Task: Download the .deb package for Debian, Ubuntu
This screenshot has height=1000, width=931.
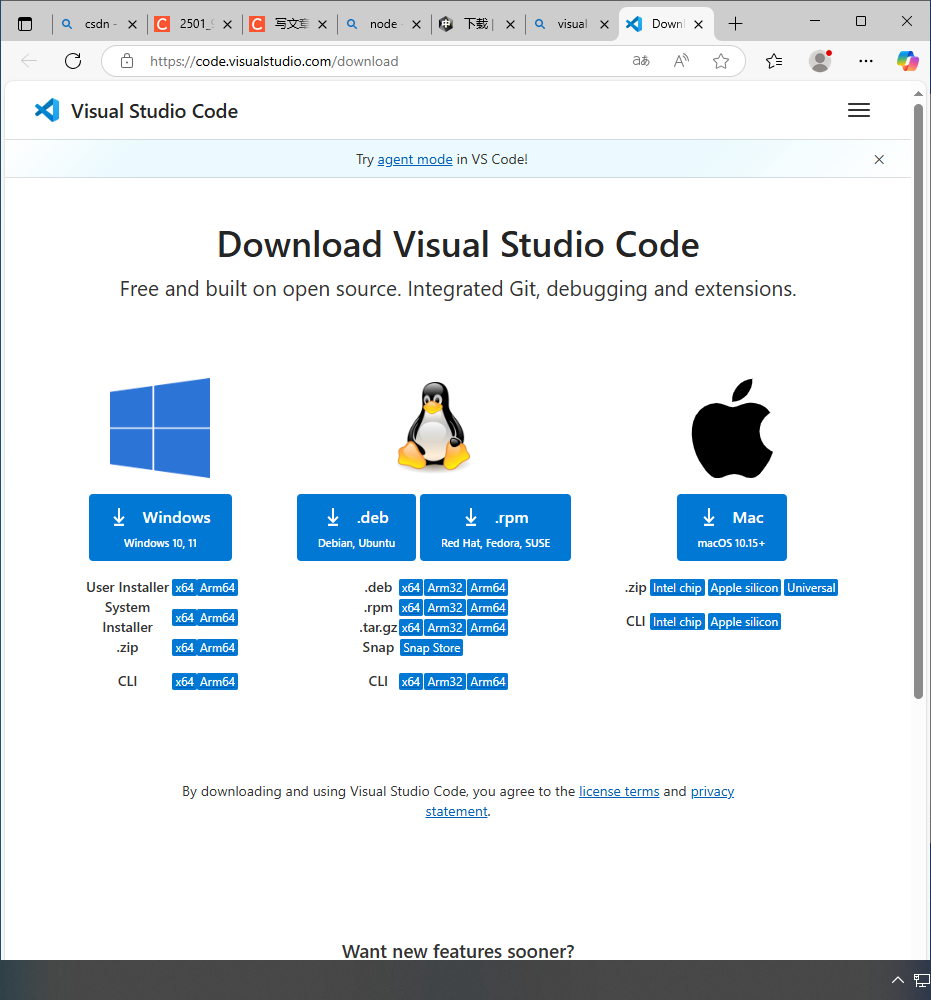Action: pos(356,527)
